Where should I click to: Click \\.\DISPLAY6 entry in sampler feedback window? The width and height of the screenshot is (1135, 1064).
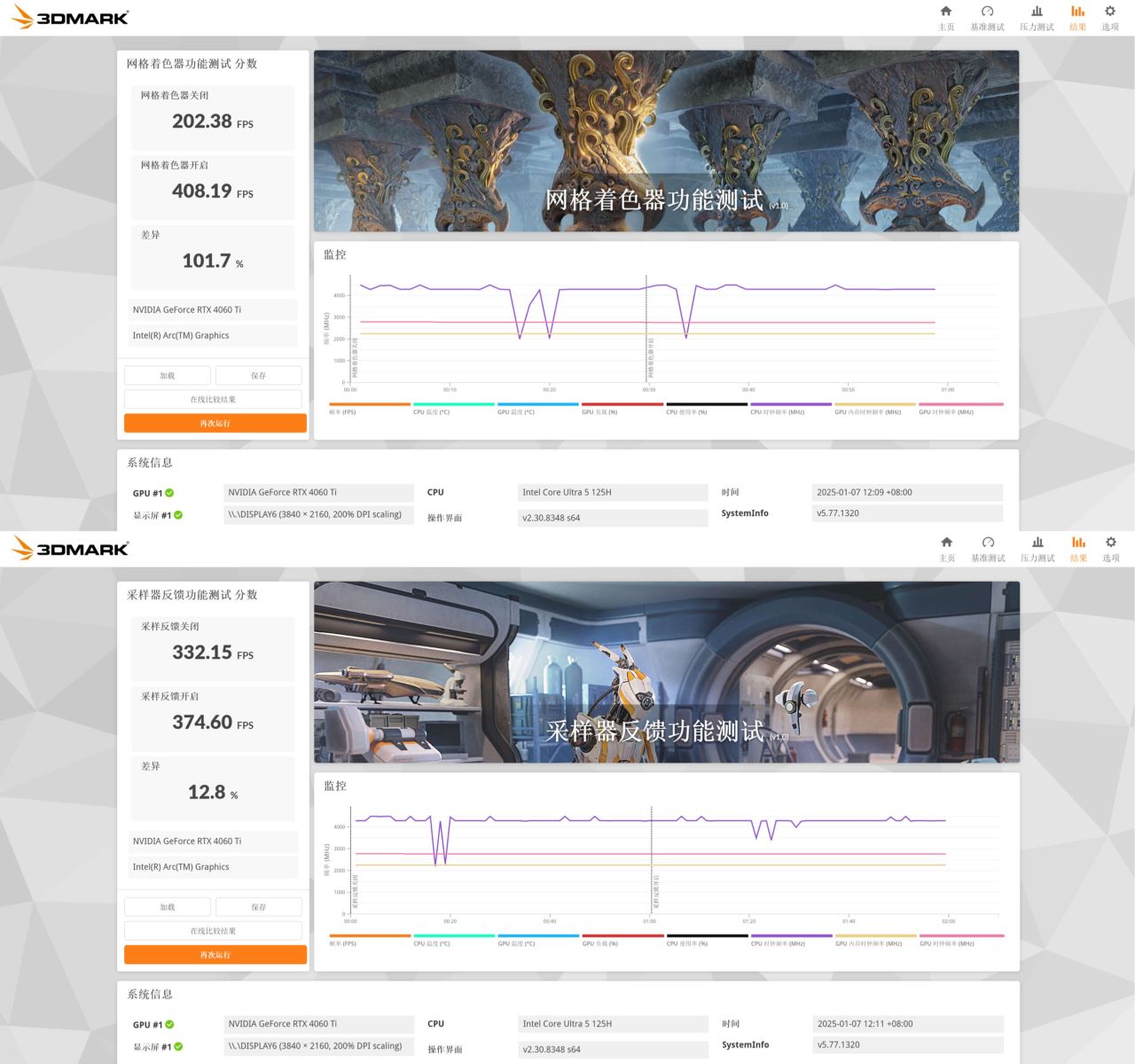coord(318,1046)
